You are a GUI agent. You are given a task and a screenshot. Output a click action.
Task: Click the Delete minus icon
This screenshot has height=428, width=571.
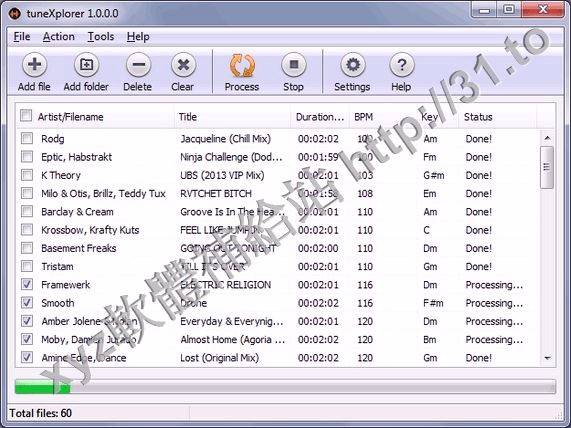pos(138,65)
